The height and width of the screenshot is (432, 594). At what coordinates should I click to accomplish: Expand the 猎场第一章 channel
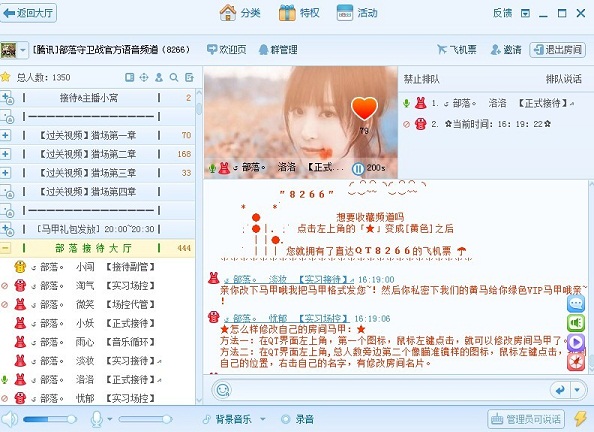point(5,135)
